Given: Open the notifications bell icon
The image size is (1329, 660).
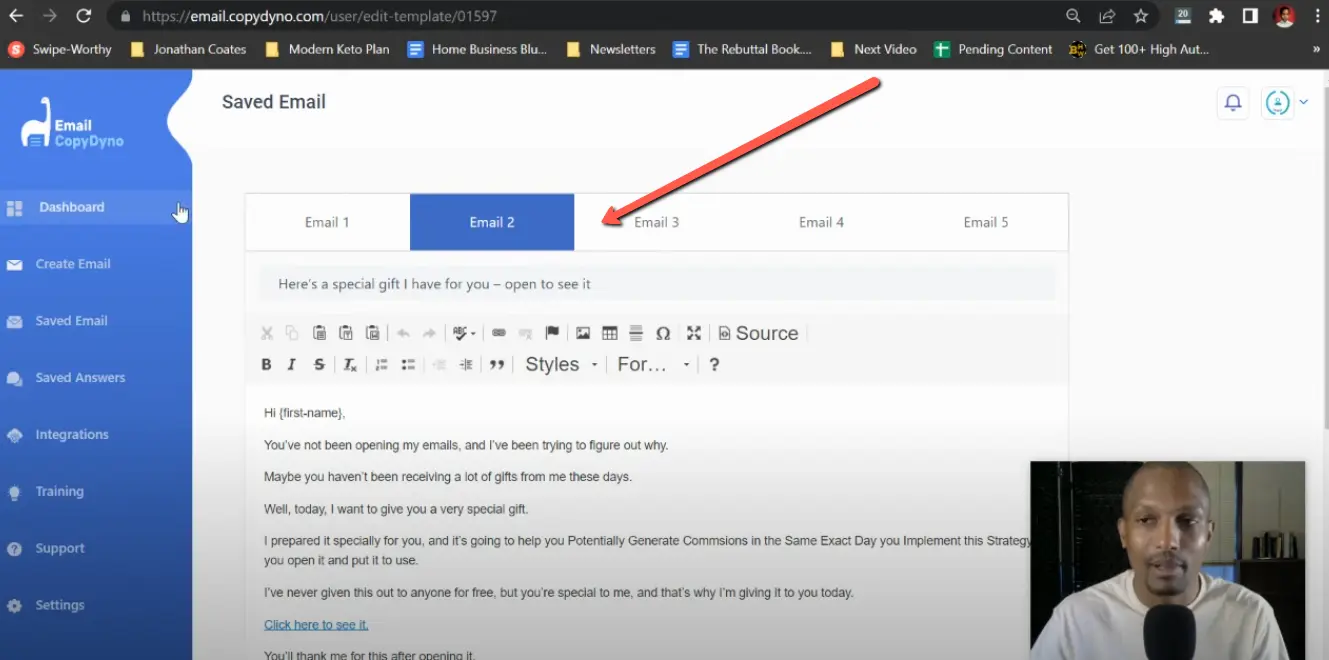Looking at the screenshot, I should (x=1232, y=101).
